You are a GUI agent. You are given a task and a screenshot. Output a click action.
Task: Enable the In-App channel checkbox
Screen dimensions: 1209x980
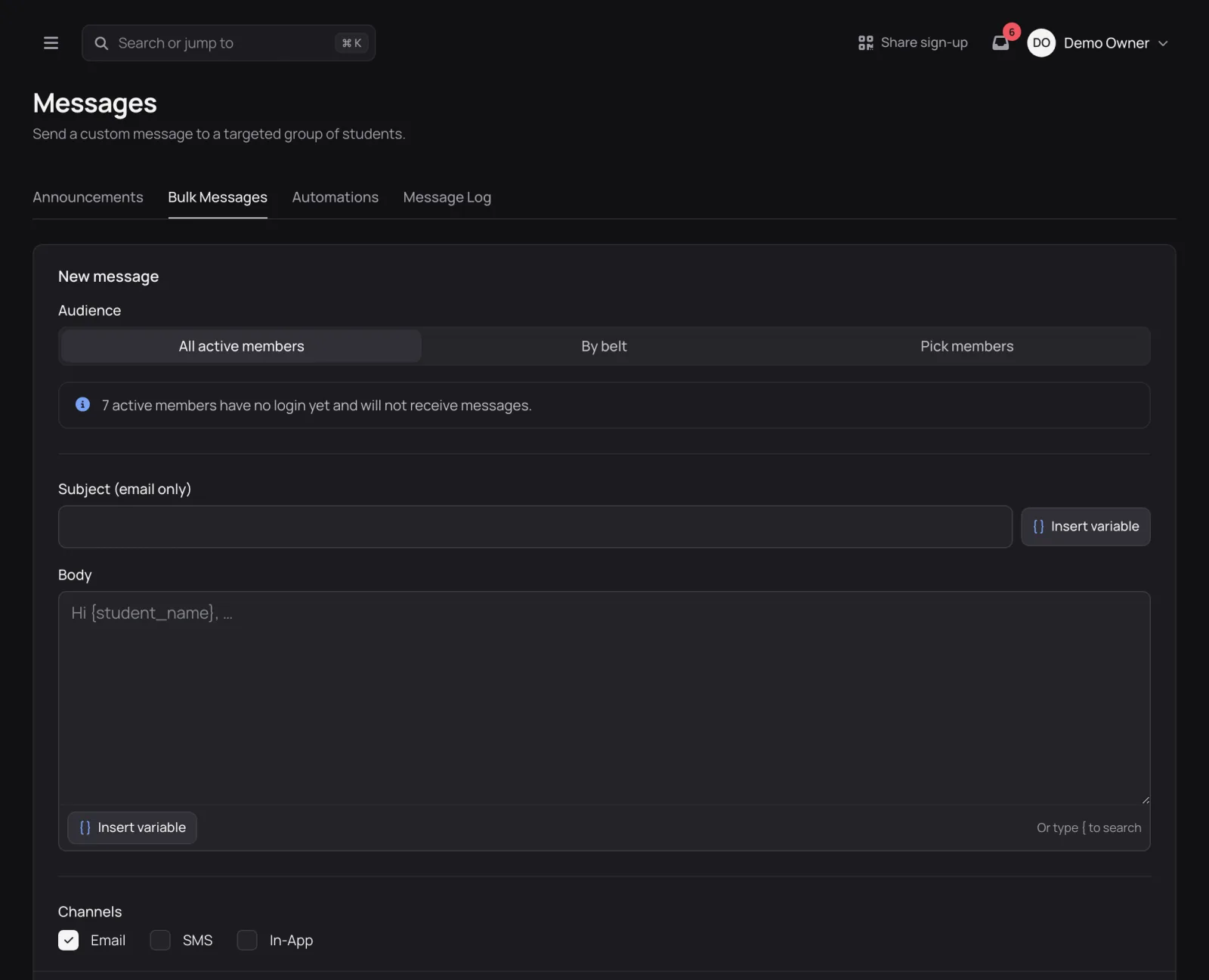click(247, 941)
